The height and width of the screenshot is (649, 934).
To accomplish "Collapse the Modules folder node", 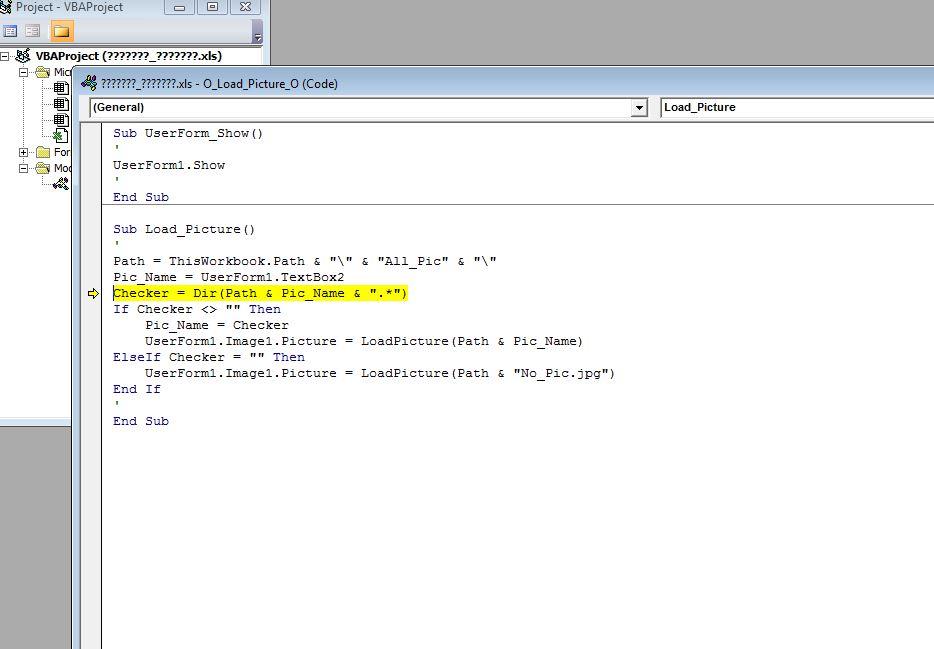I will pos(24,169).
